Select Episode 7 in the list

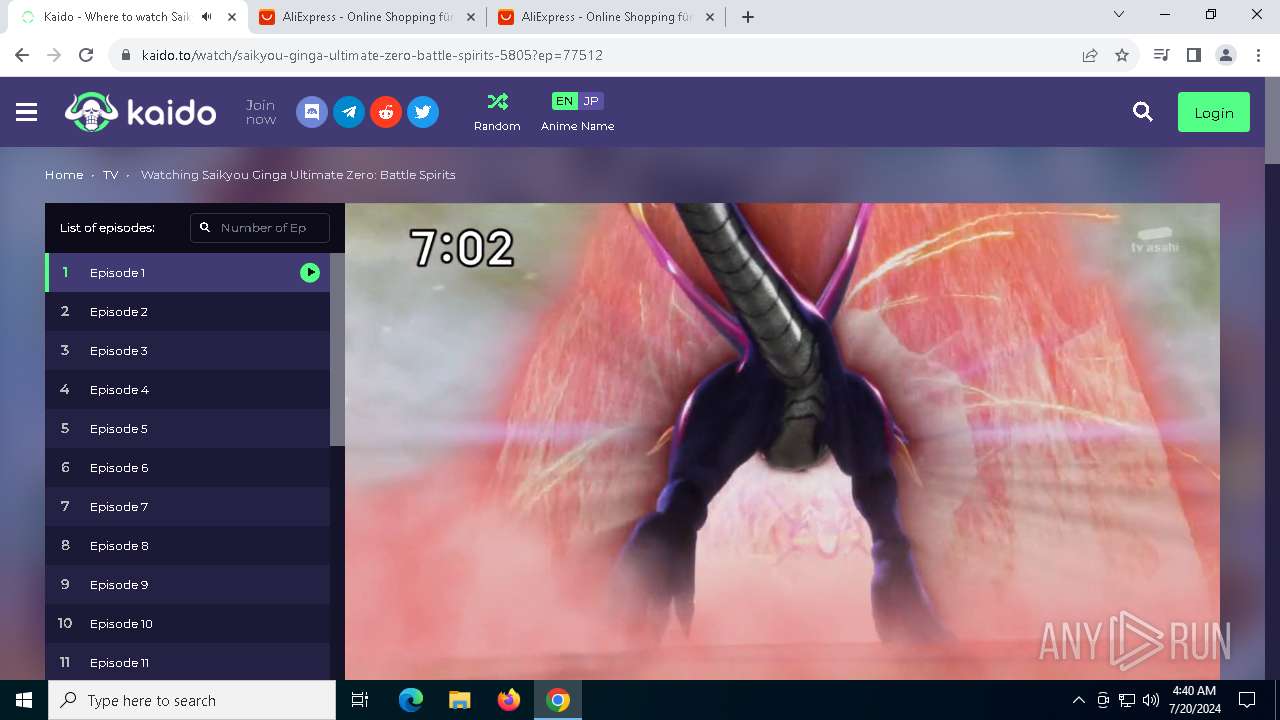tap(187, 507)
